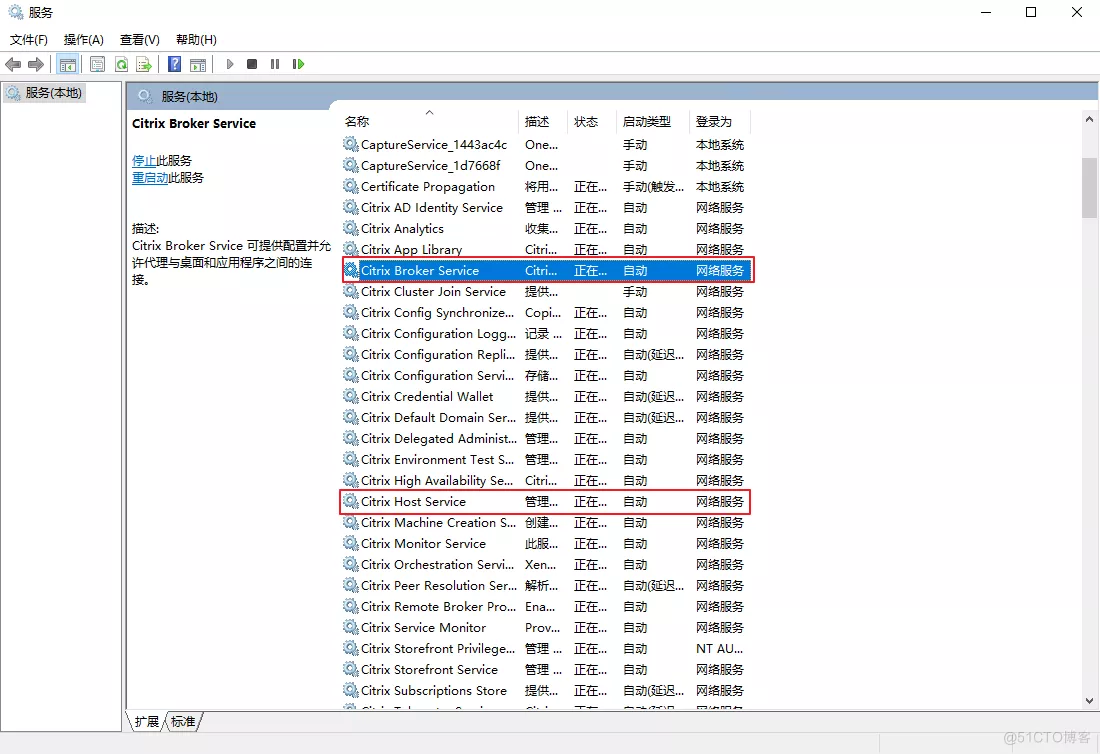Screen dimensions: 1100x754
Task: Click the scrollbar down arrow
Action: tap(1089, 700)
